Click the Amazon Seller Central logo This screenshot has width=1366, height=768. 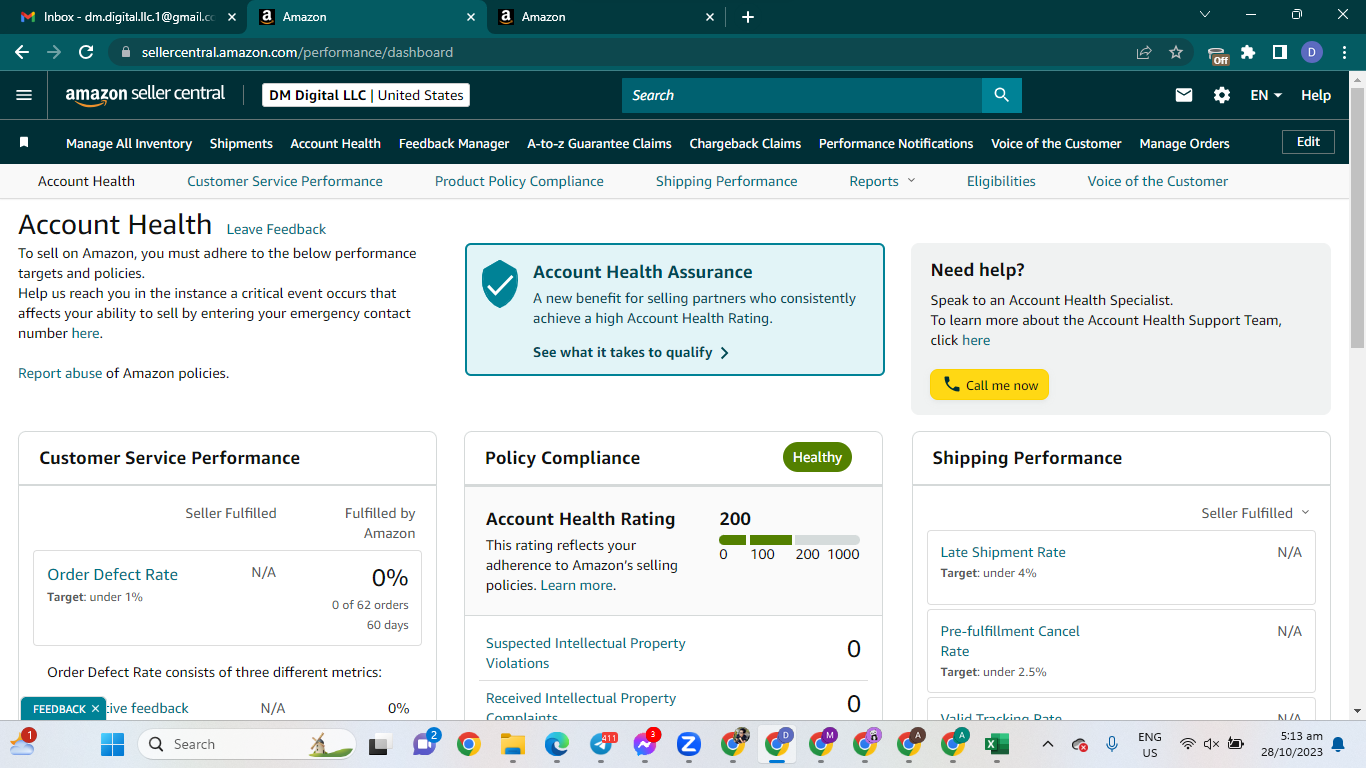pos(145,95)
